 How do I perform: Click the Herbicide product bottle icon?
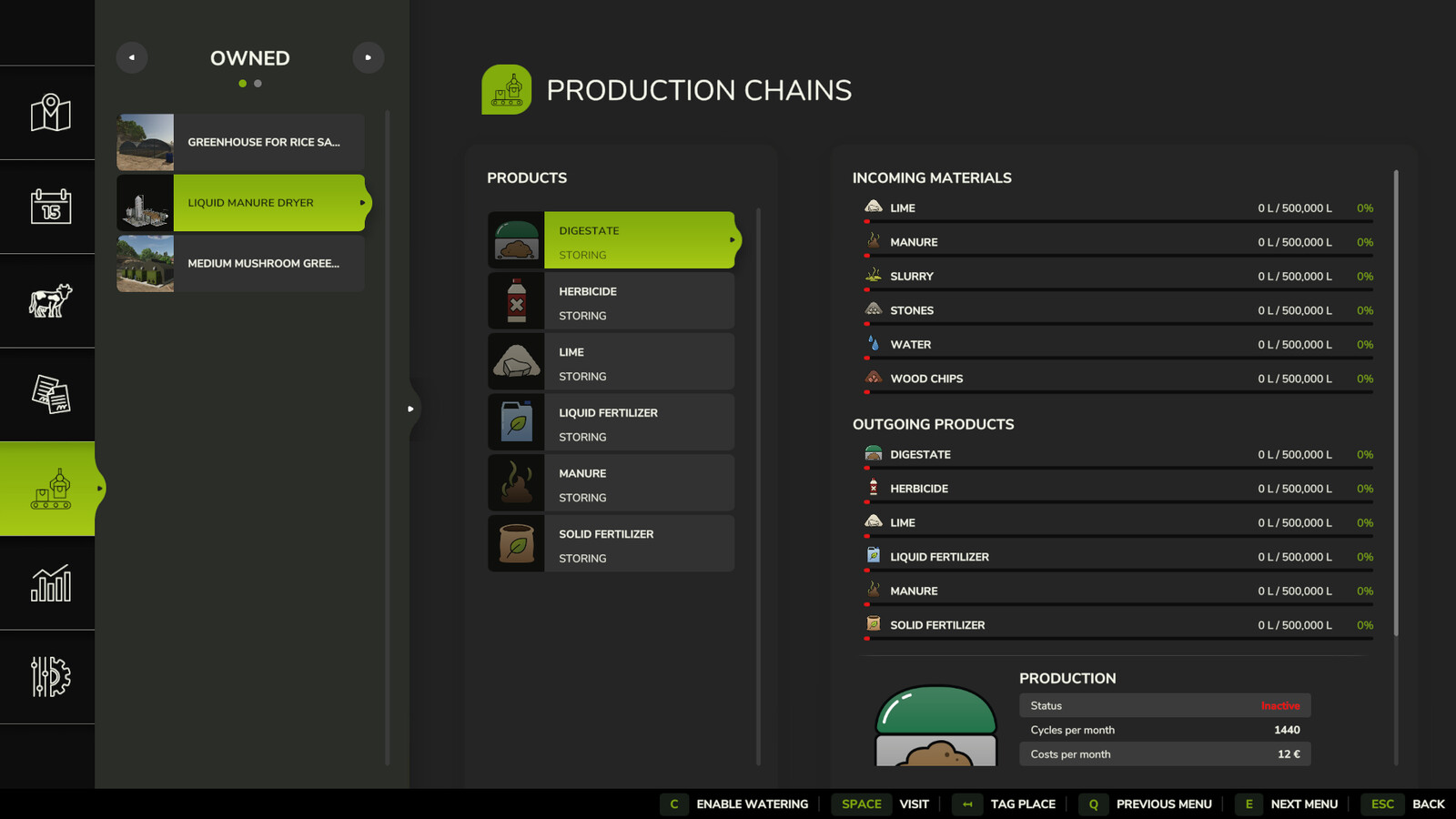pos(516,300)
